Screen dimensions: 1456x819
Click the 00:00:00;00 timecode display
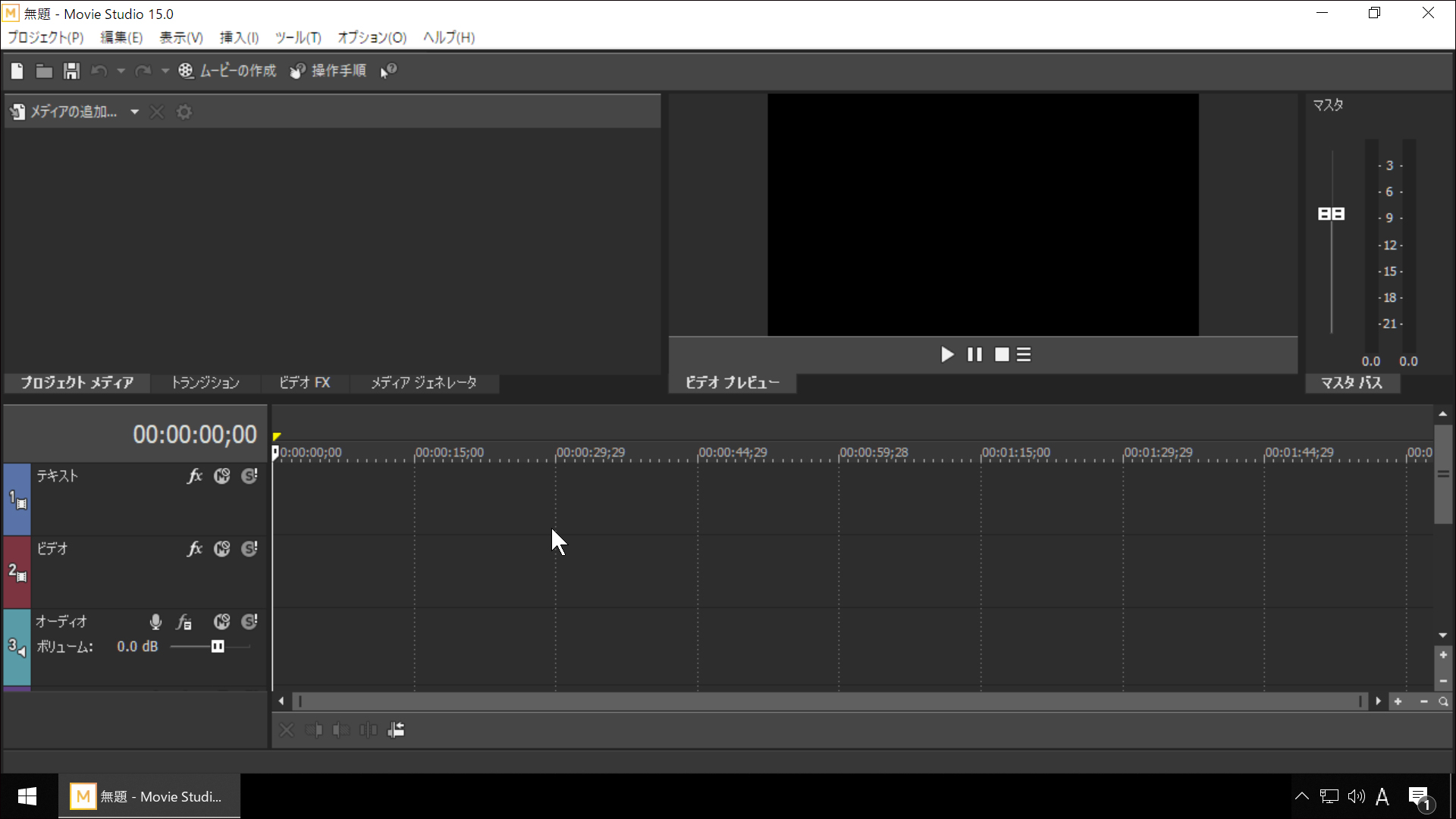click(x=195, y=435)
